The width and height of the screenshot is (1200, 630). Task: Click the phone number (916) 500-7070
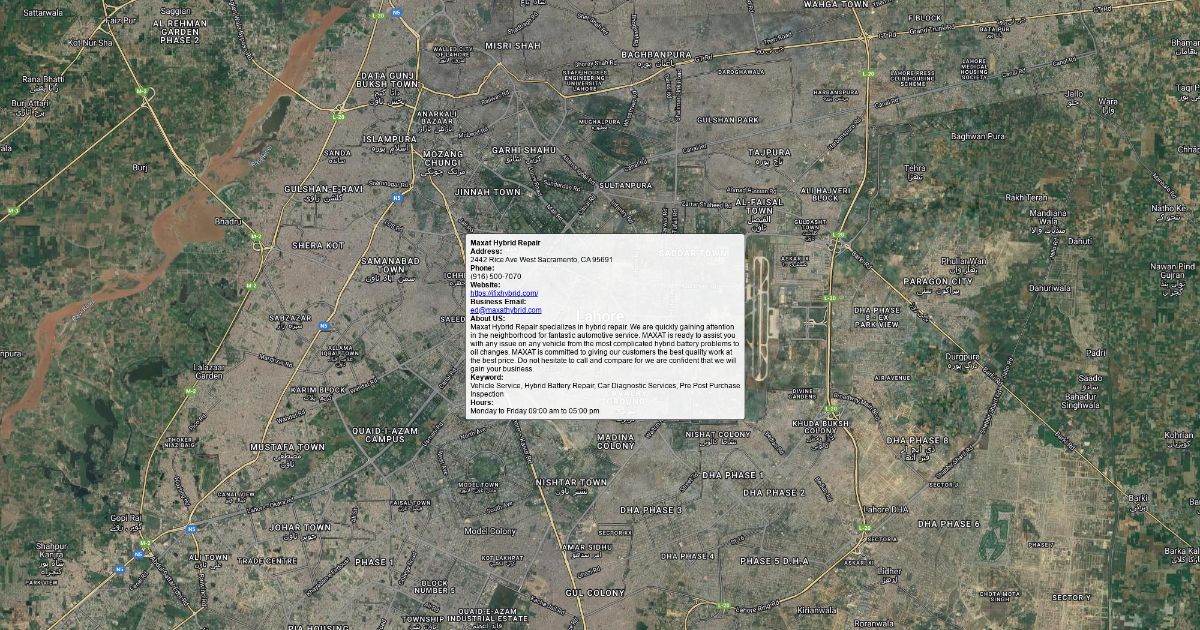click(495, 276)
